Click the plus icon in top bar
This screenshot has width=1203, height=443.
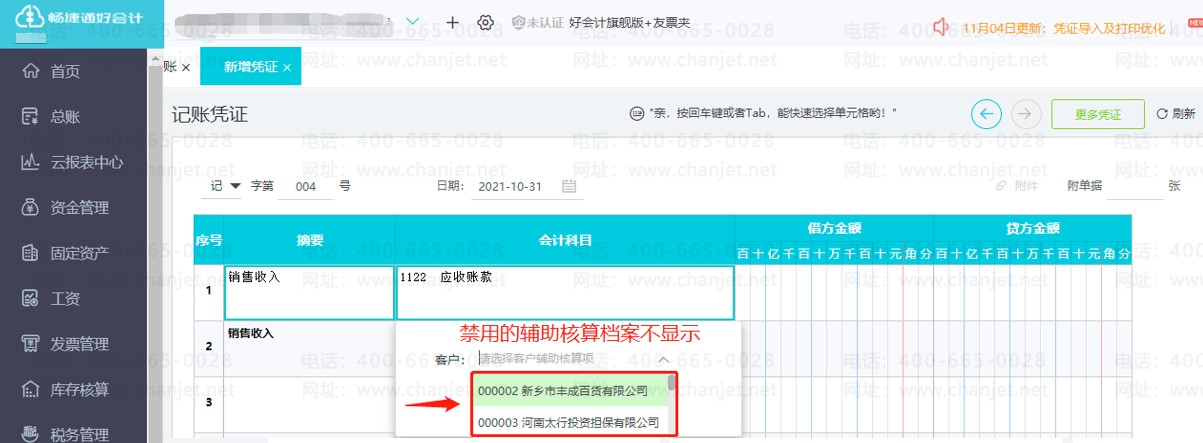[x=452, y=22]
